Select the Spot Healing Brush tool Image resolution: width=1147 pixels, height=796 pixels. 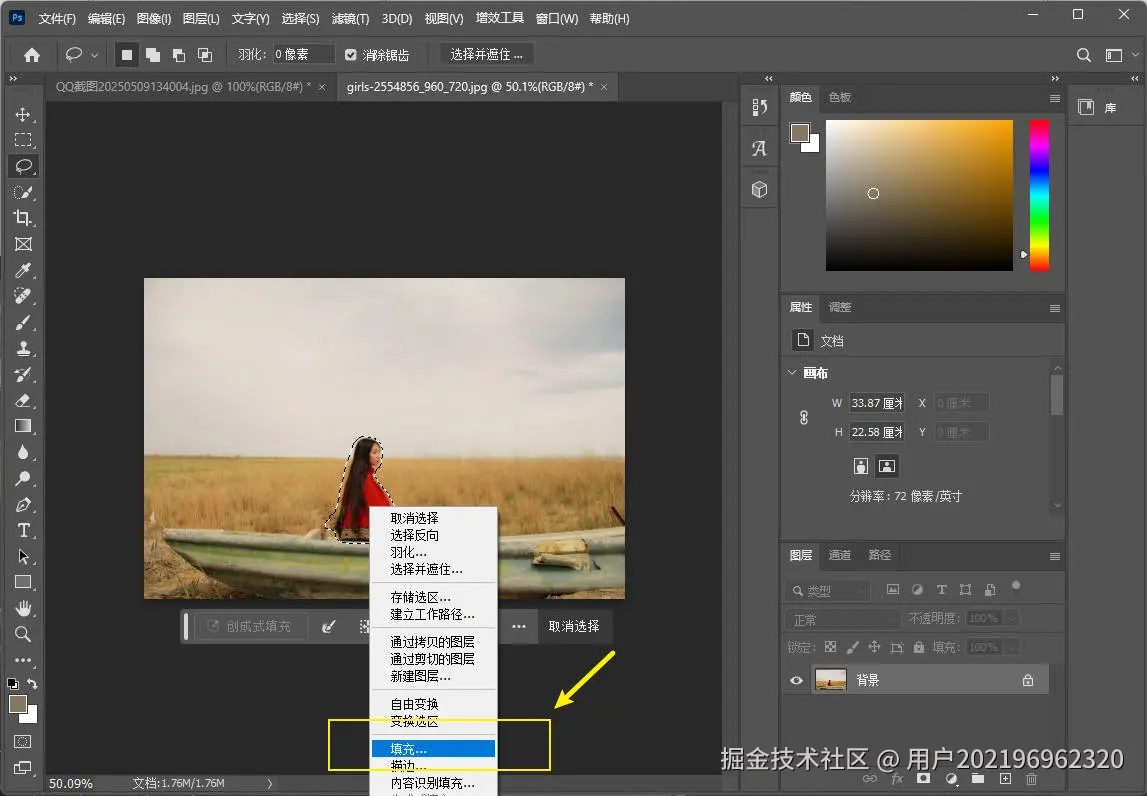pyautogui.click(x=23, y=296)
